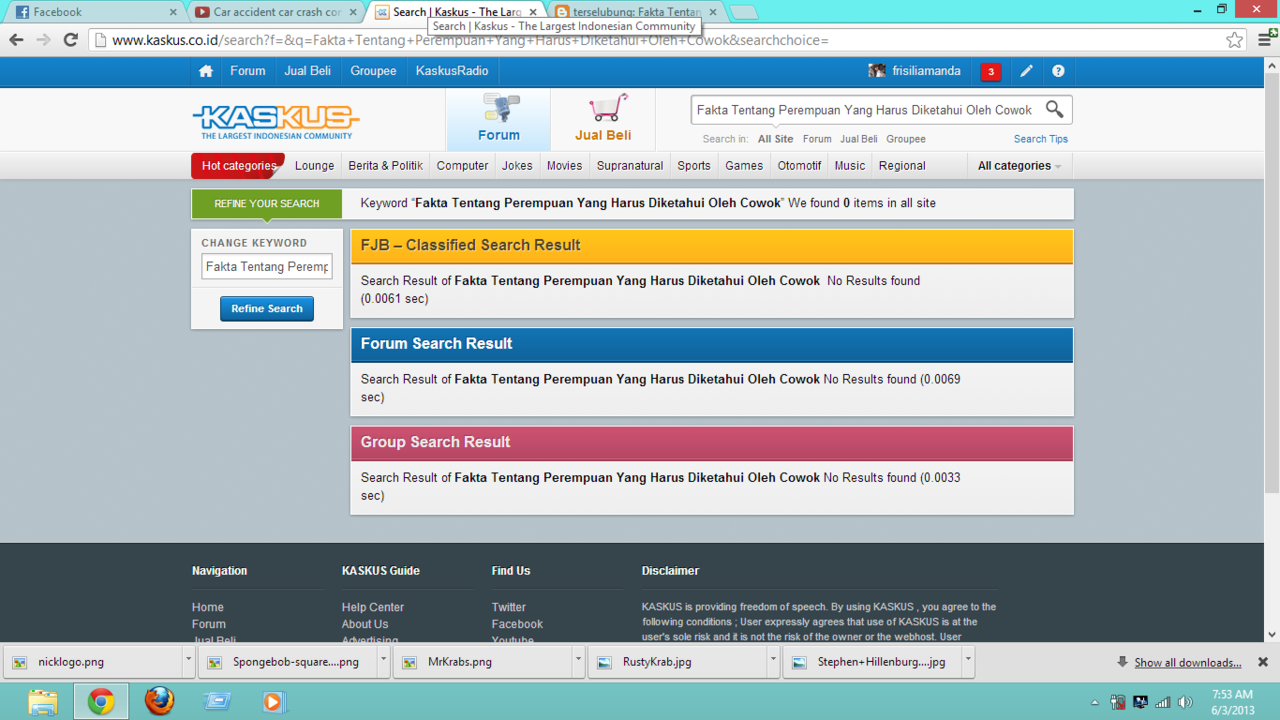Screen dimensions: 1280x720
Task: Open the Search Tips link
Action: click(x=1041, y=139)
